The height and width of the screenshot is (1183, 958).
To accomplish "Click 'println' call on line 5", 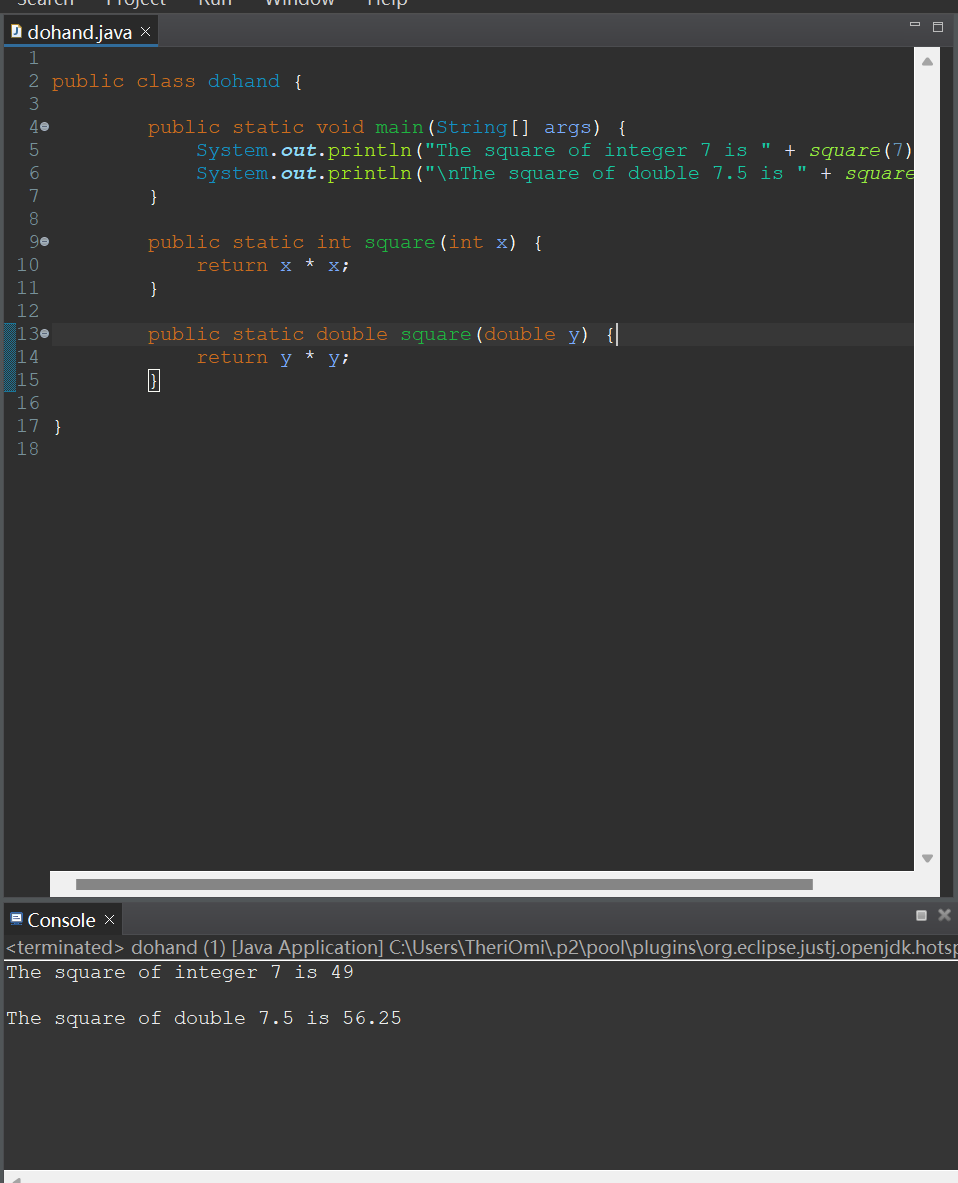I will click(x=370, y=151).
